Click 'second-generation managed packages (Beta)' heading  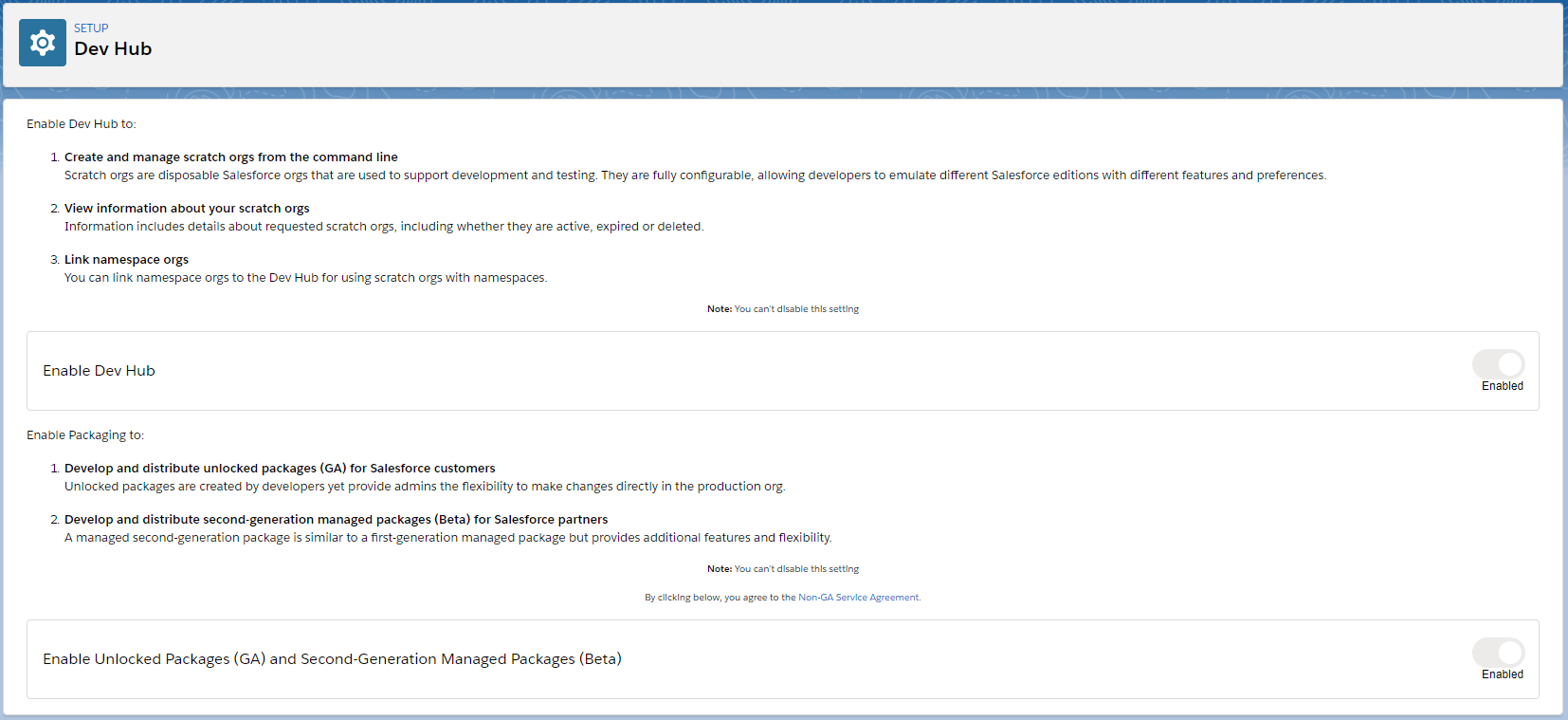337,520
